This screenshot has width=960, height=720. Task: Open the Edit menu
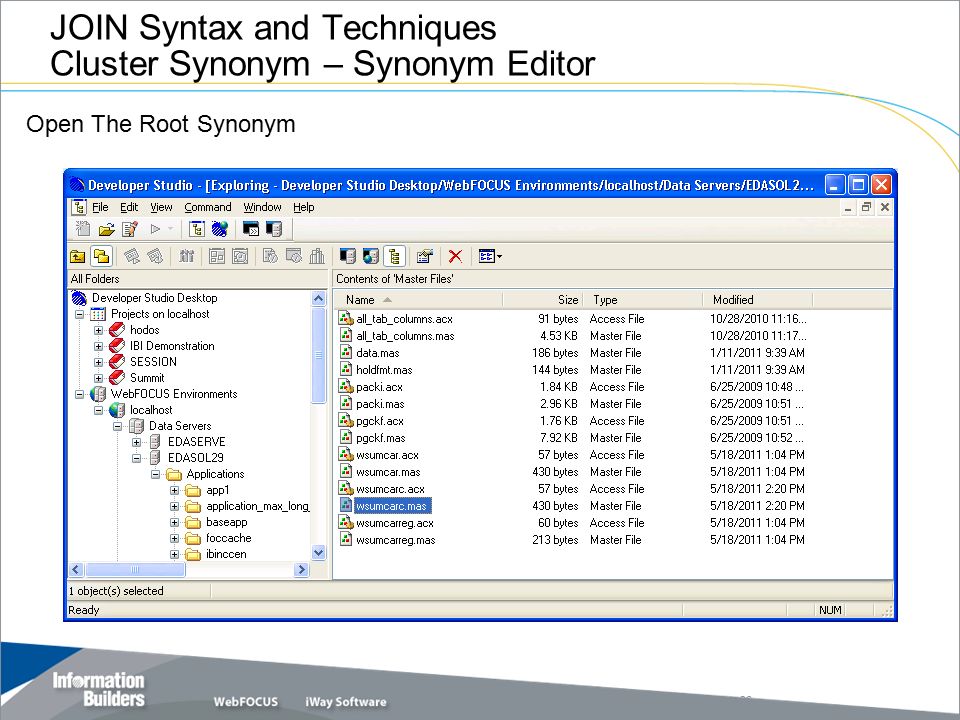[129, 208]
